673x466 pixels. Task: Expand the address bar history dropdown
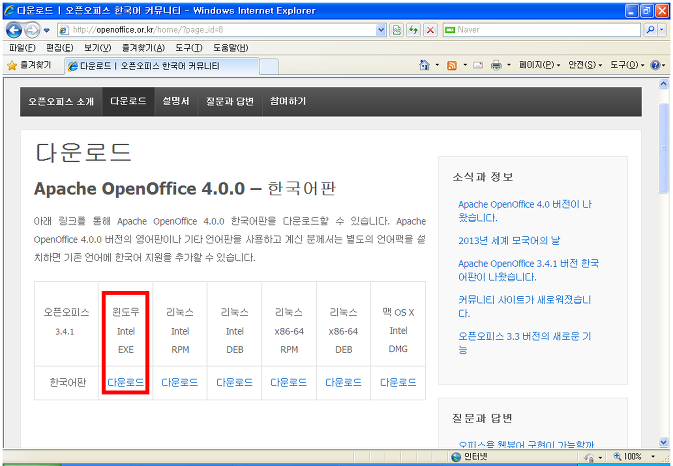381,30
